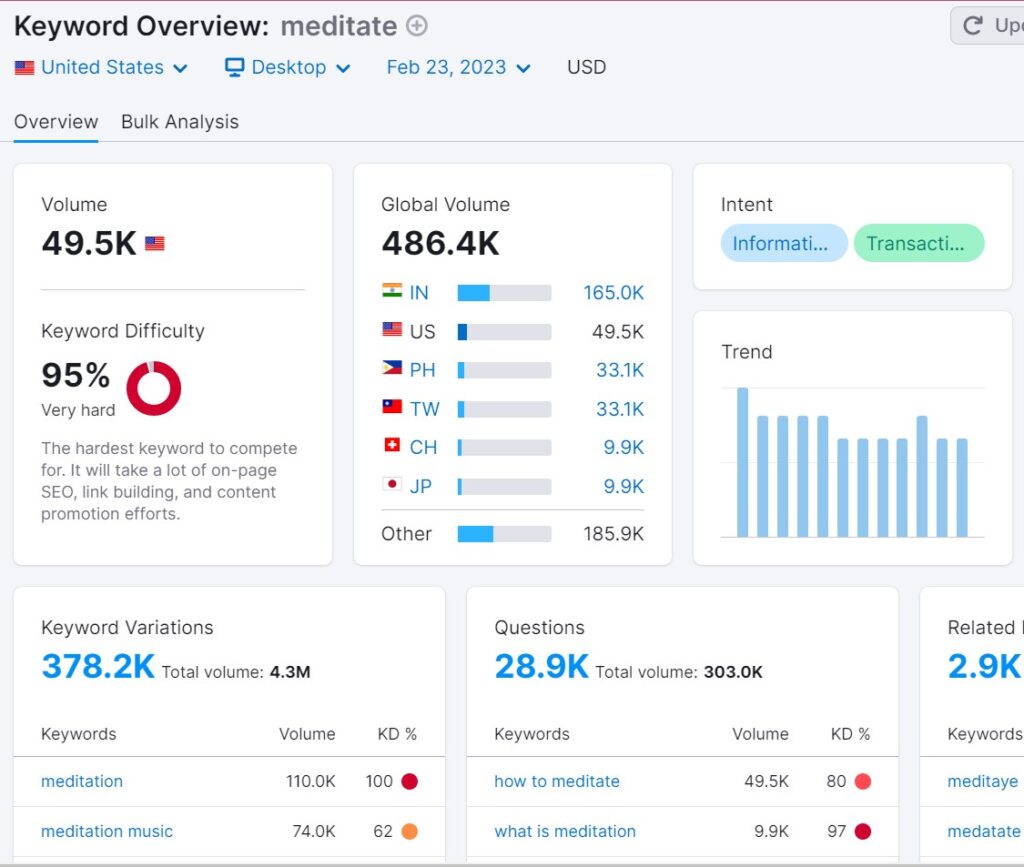Screen dimensions: 1024x867
Task: Click the Switzerland flag icon
Action: 392,446
